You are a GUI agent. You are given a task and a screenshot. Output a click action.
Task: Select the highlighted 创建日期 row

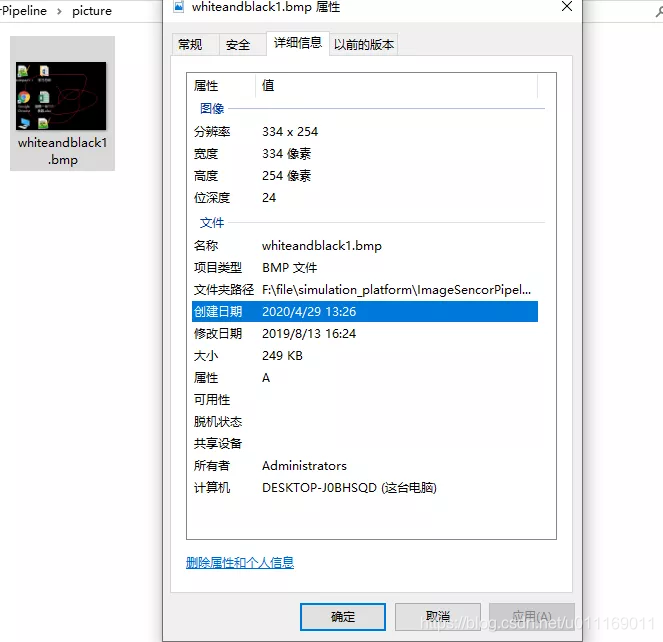365,312
